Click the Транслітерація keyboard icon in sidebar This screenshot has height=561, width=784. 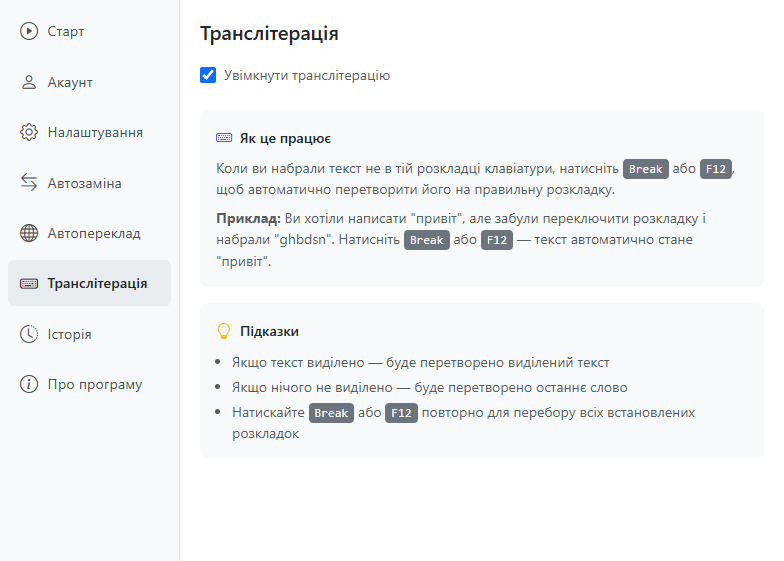pos(29,284)
